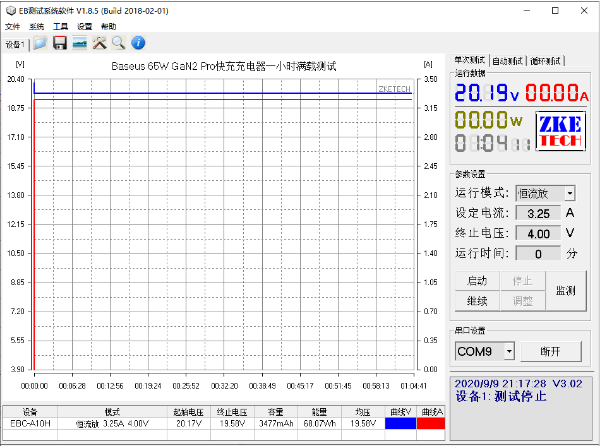
Task: Open the 系统 menu
Action: click(x=36, y=26)
